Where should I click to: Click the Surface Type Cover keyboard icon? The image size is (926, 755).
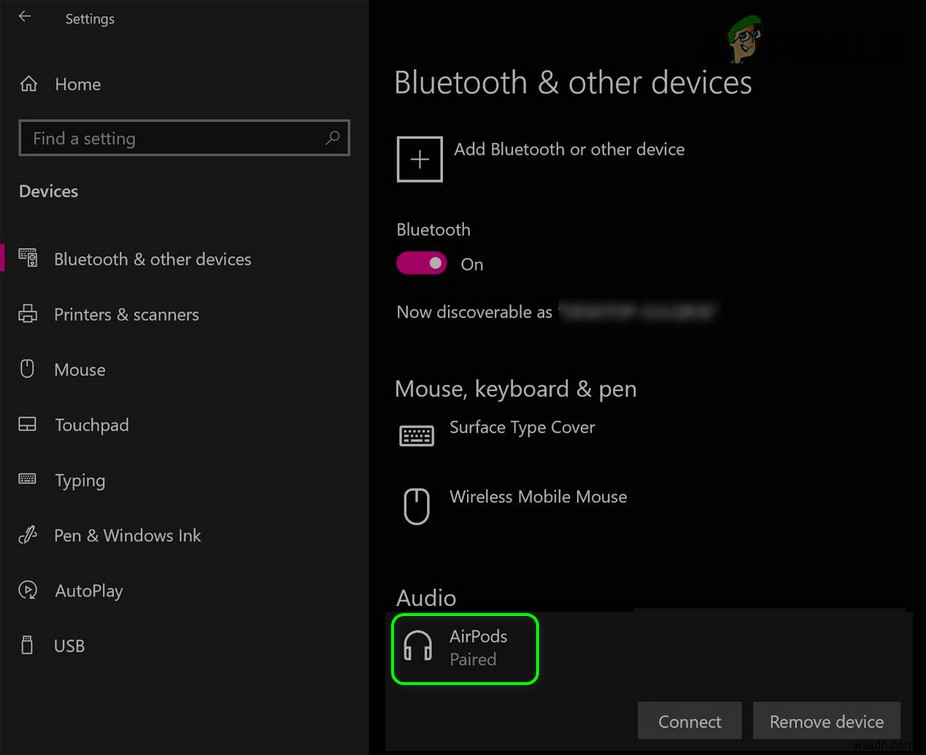[x=417, y=436]
